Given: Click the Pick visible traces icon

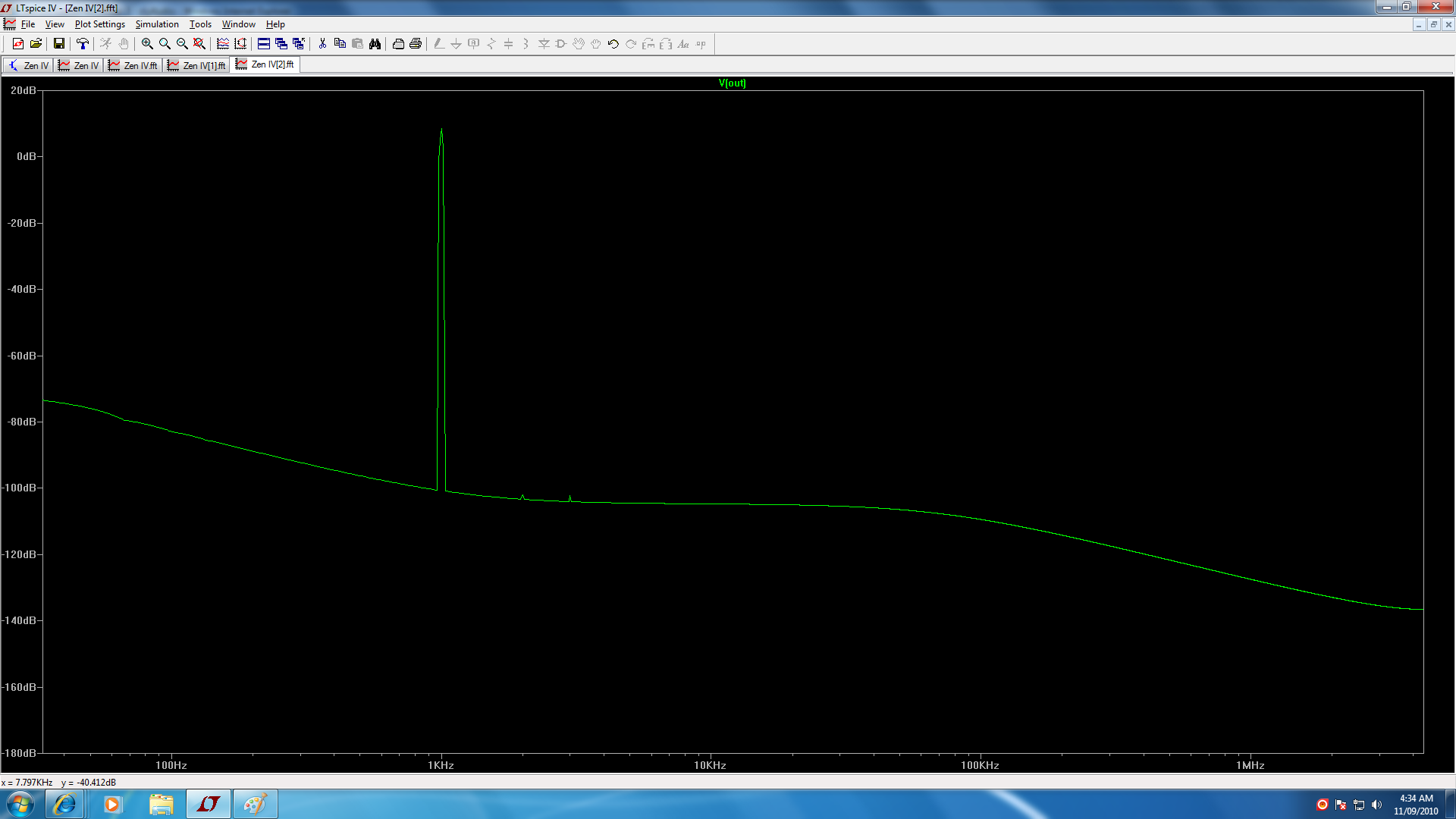Looking at the screenshot, I should point(223,44).
